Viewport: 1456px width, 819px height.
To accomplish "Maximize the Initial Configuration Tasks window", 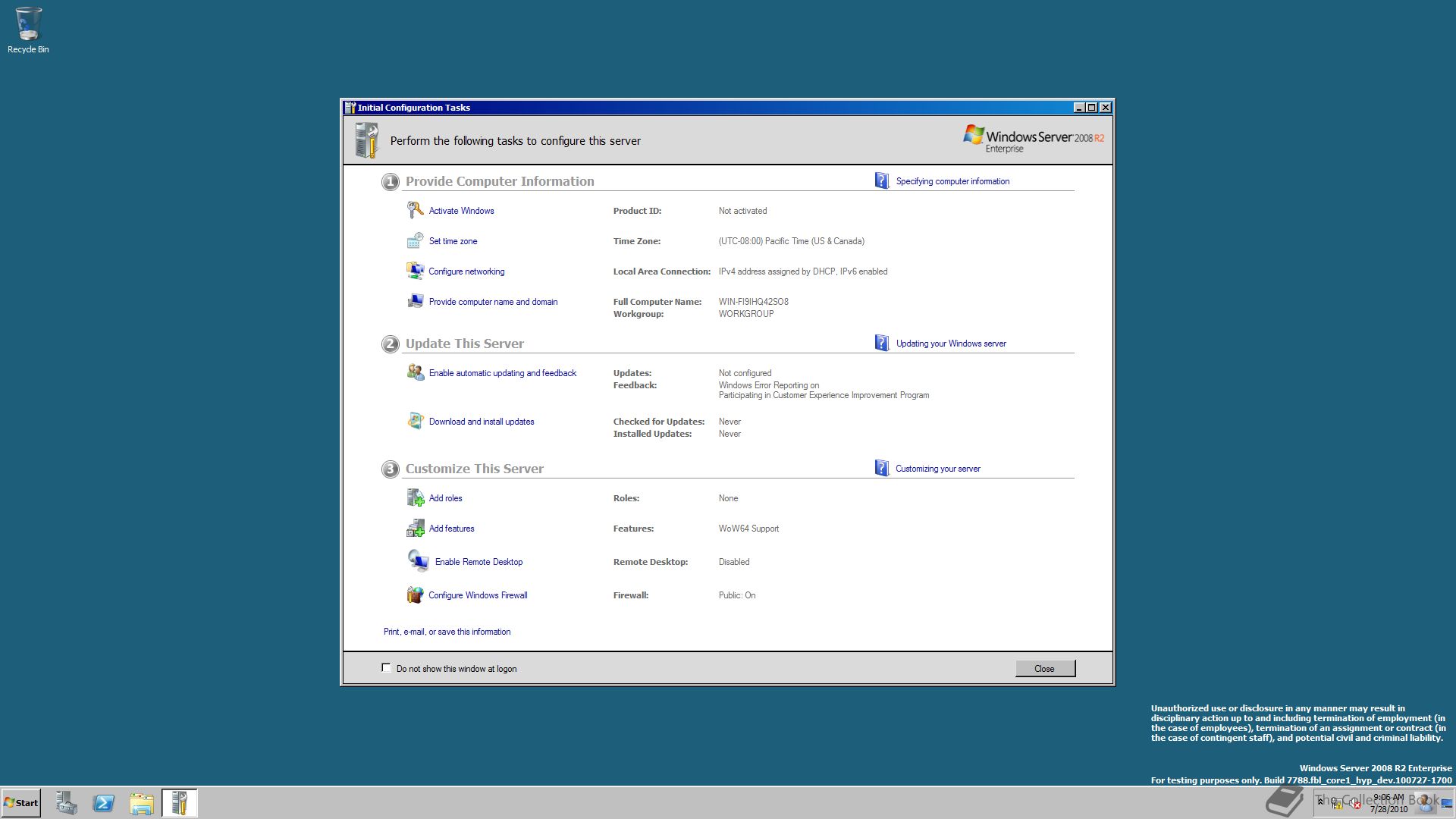I will click(1091, 108).
